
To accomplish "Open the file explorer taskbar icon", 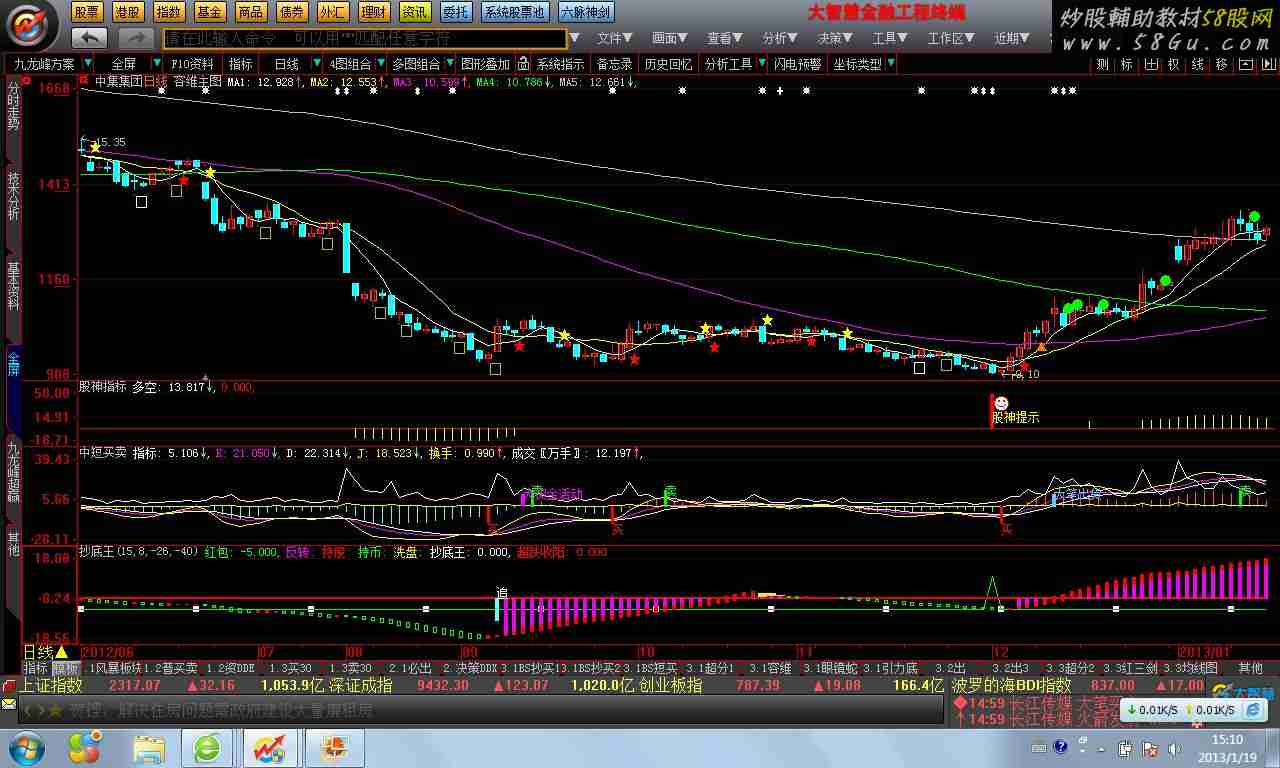I will pyautogui.click(x=149, y=747).
